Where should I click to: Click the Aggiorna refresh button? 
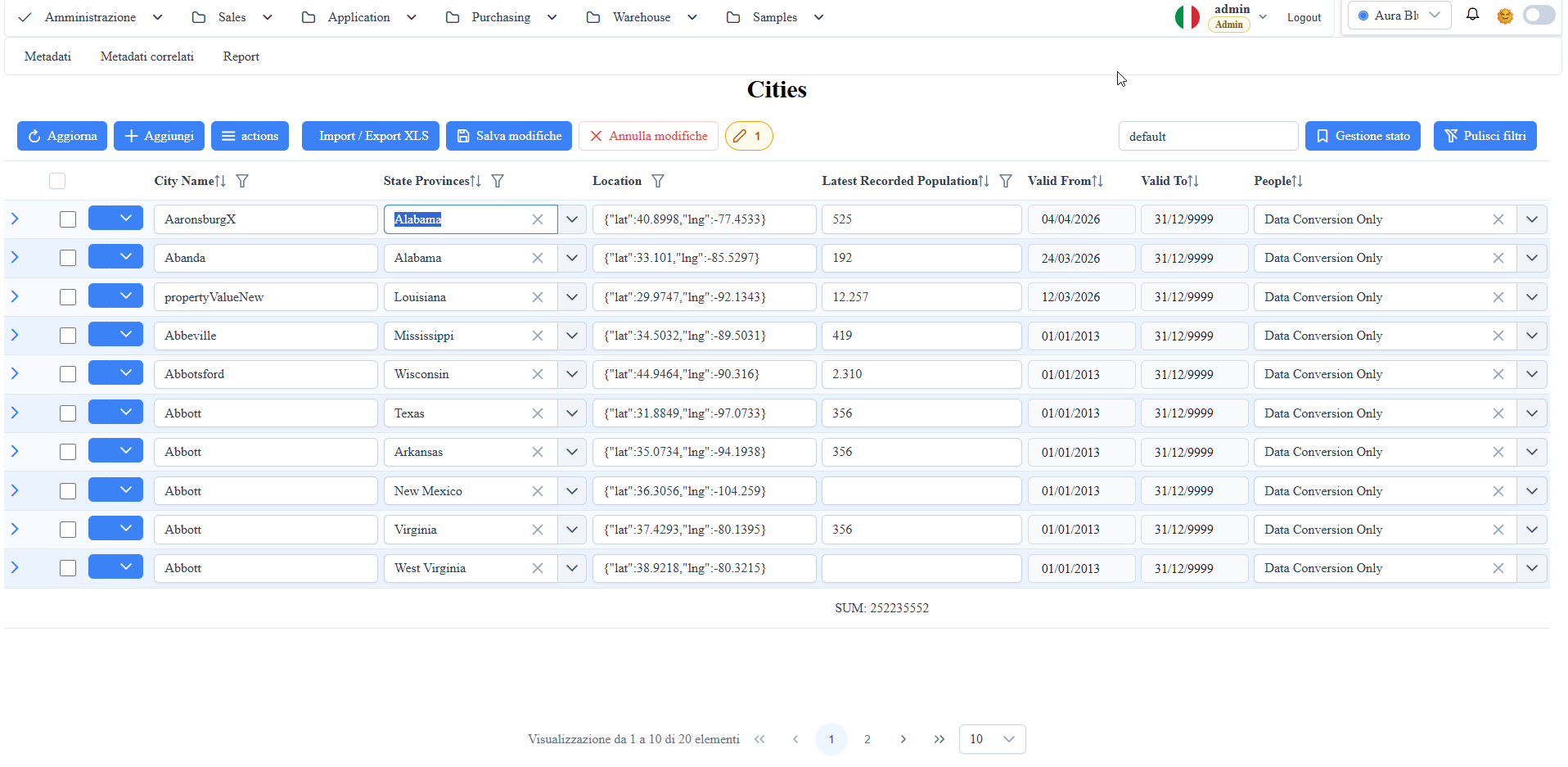(62, 136)
